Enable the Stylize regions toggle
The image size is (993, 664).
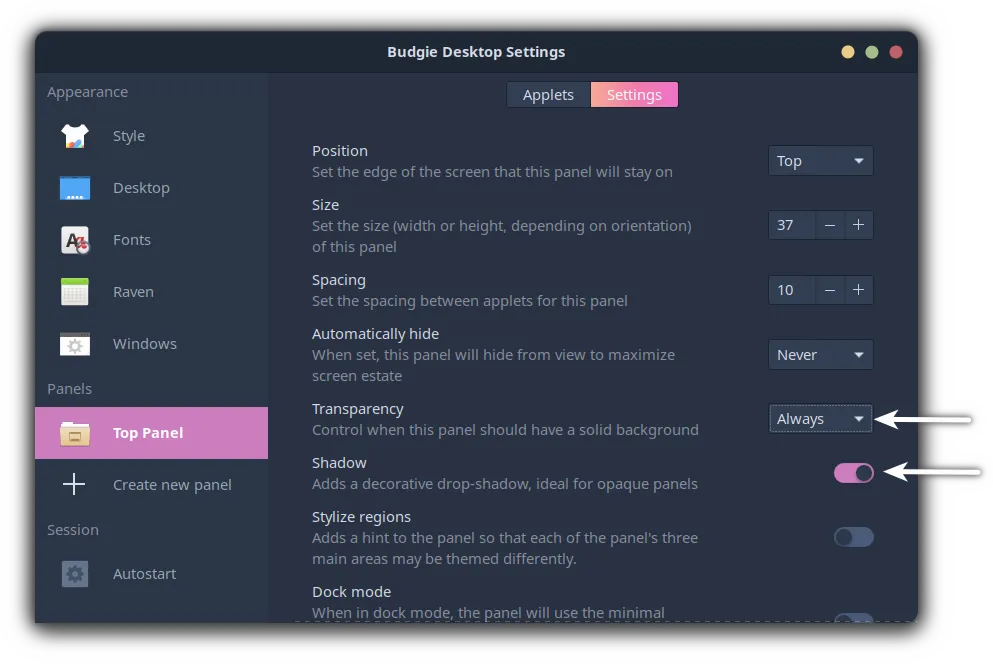(x=853, y=537)
